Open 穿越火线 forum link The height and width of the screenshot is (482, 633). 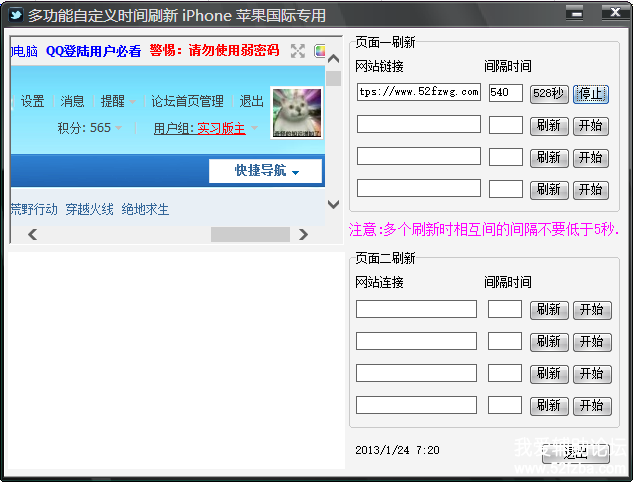[89, 209]
